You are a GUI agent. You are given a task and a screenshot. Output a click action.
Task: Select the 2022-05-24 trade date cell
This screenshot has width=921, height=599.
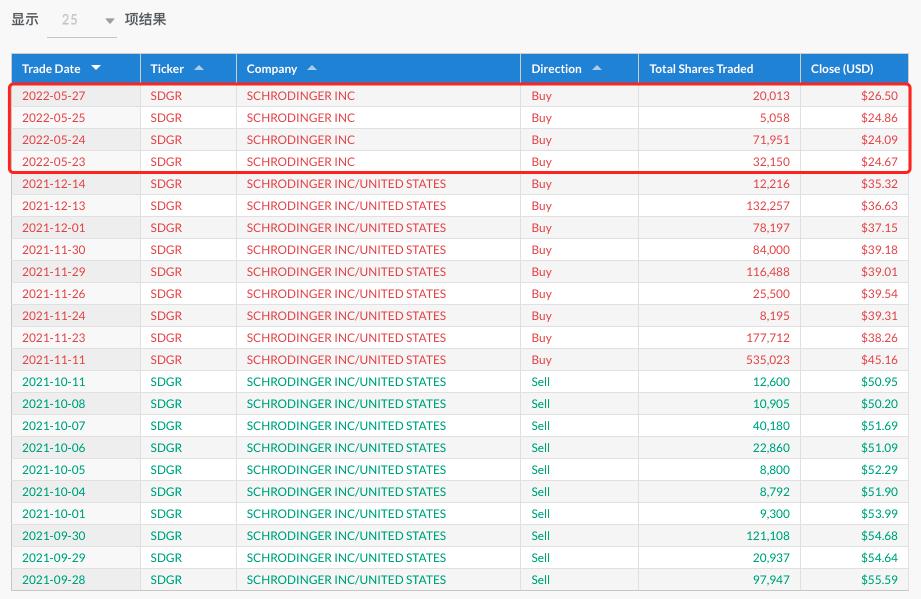[53, 140]
